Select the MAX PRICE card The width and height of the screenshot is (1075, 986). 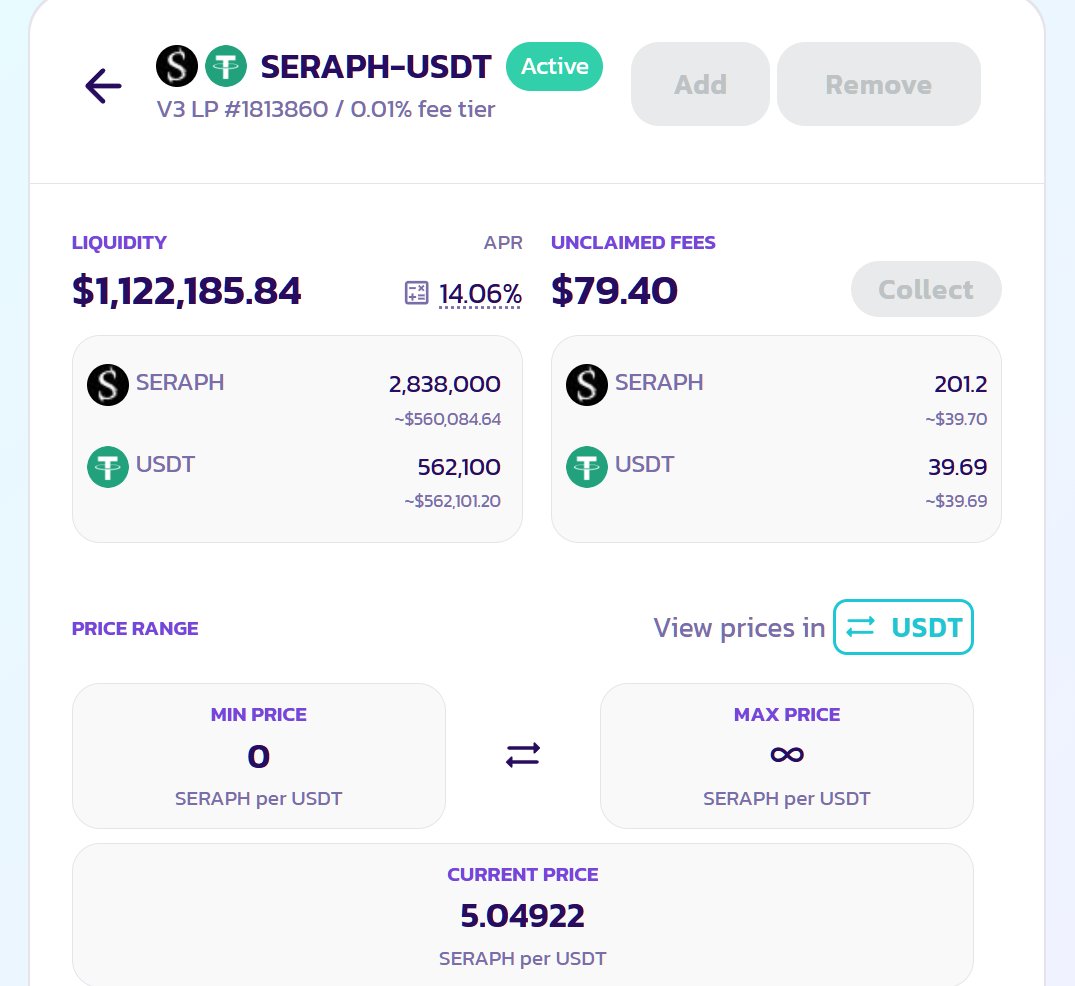click(x=786, y=756)
